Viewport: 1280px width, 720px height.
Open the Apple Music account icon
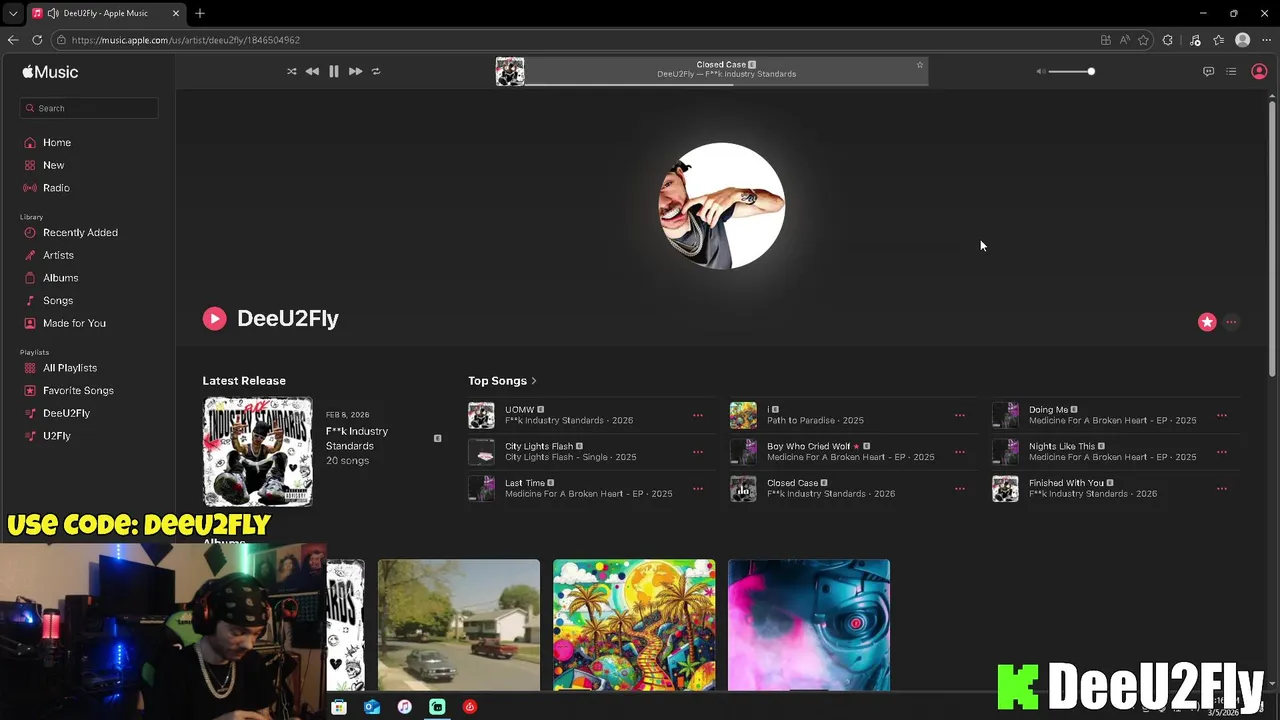[1259, 71]
